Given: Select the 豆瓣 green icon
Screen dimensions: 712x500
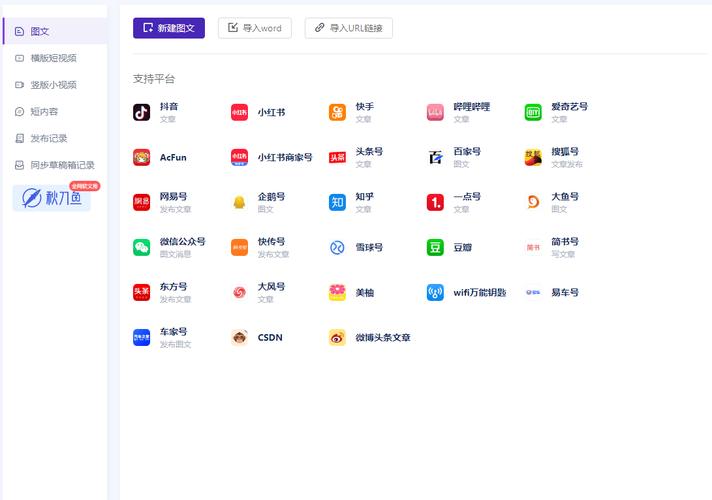Looking at the screenshot, I should (x=435, y=247).
